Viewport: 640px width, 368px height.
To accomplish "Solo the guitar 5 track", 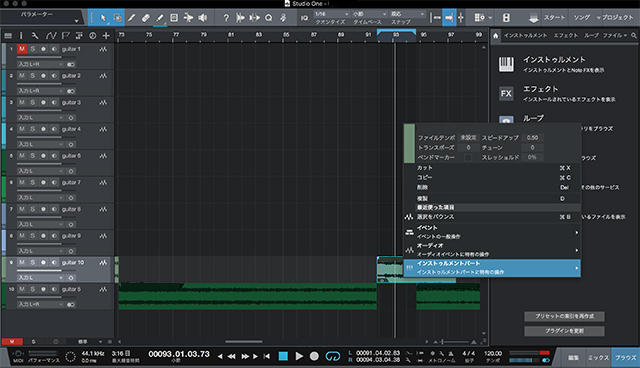I will [33, 289].
